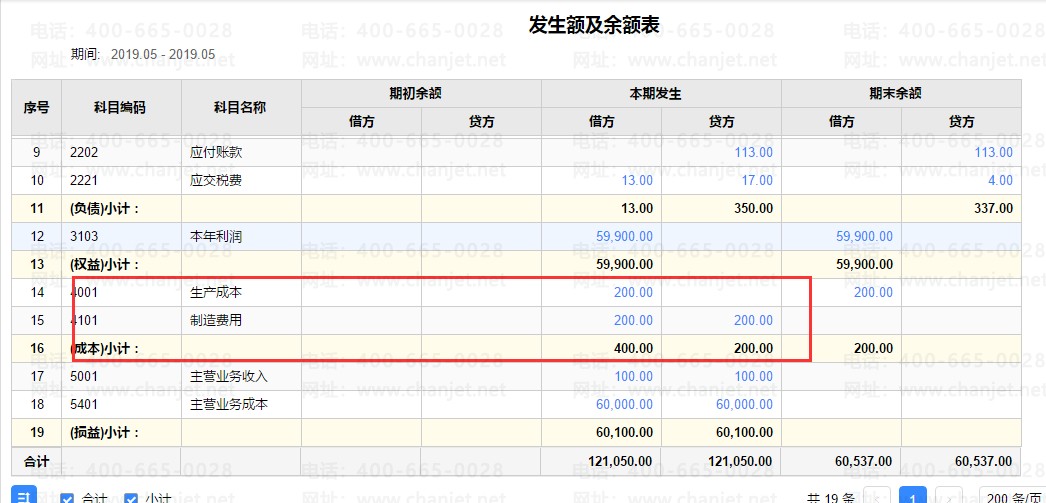Viewport: 1046px width, 503px height.
Task: Open 制造费用 本期发生 credit 200.00 link
Action: coord(753,320)
